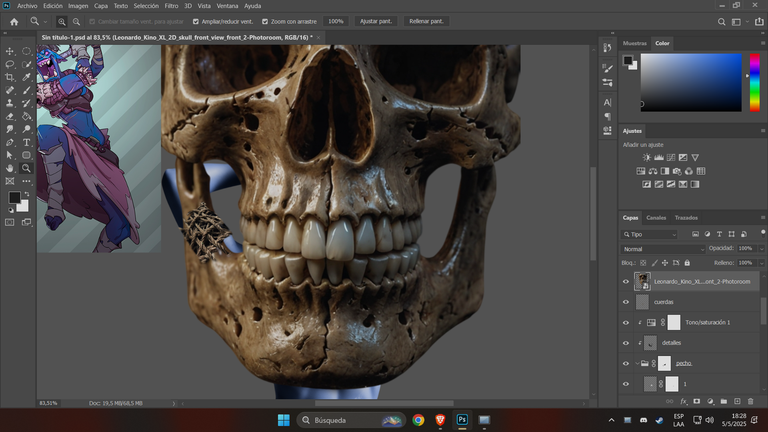The height and width of the screenshot is (432, 768).
Task: Open Chrome from the taskbar
Action: point(418,420)
